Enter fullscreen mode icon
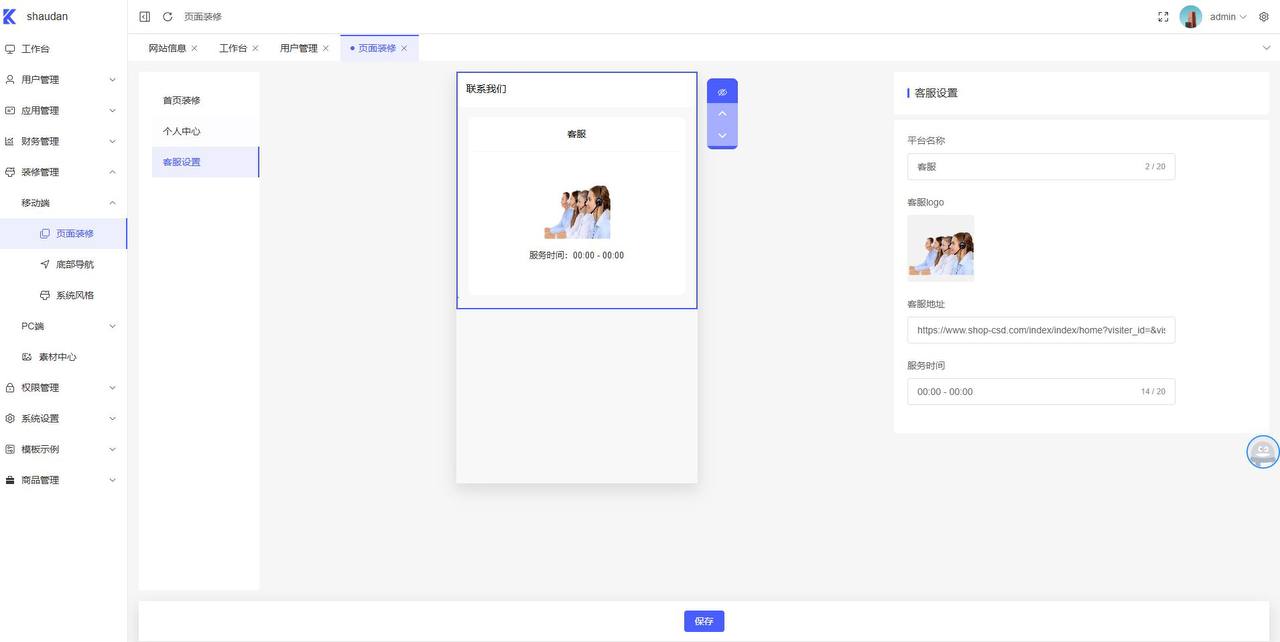 pyautogui.click(x=1163, y=17)
